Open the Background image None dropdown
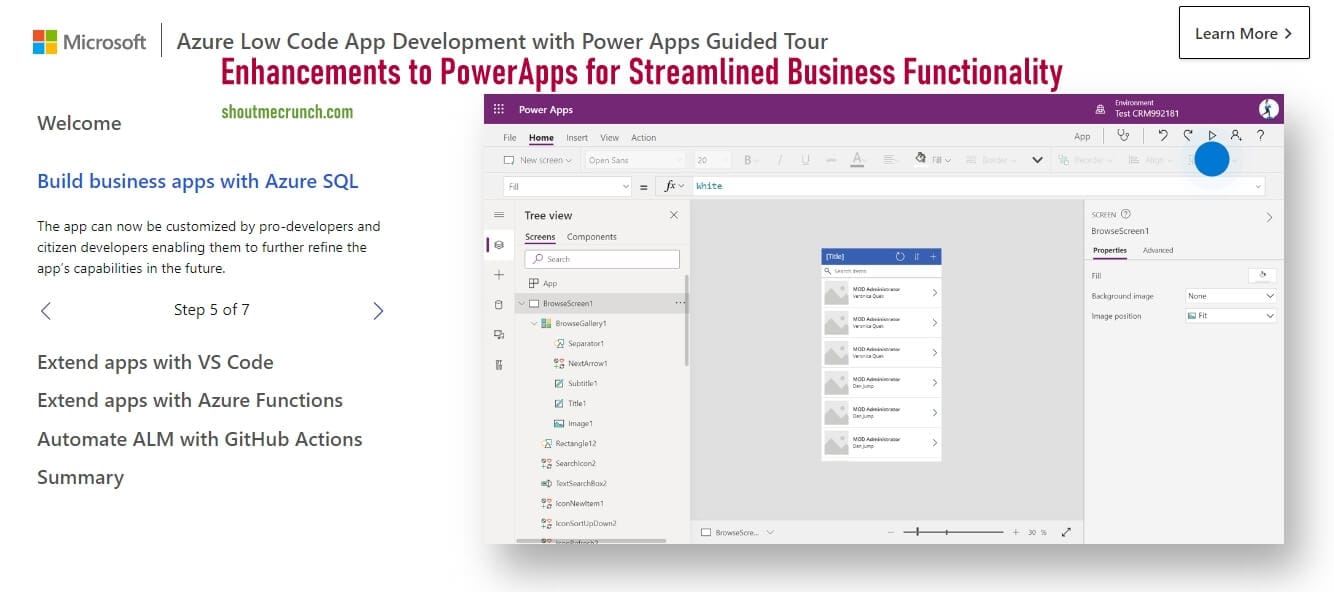This screenshot has height=592, width=1334. (x=1230, y=296)
